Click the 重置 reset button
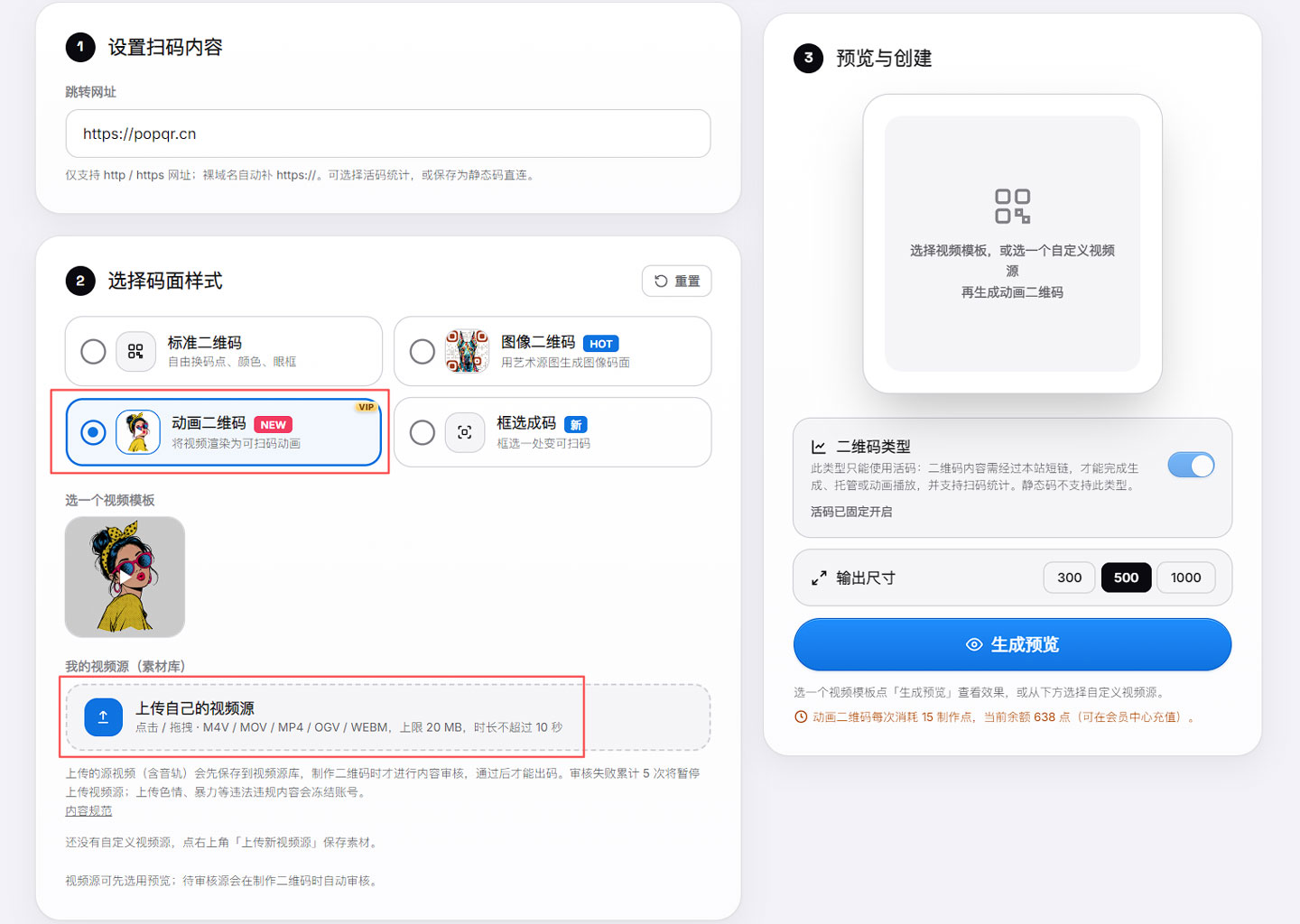 [x=676, y=281]
